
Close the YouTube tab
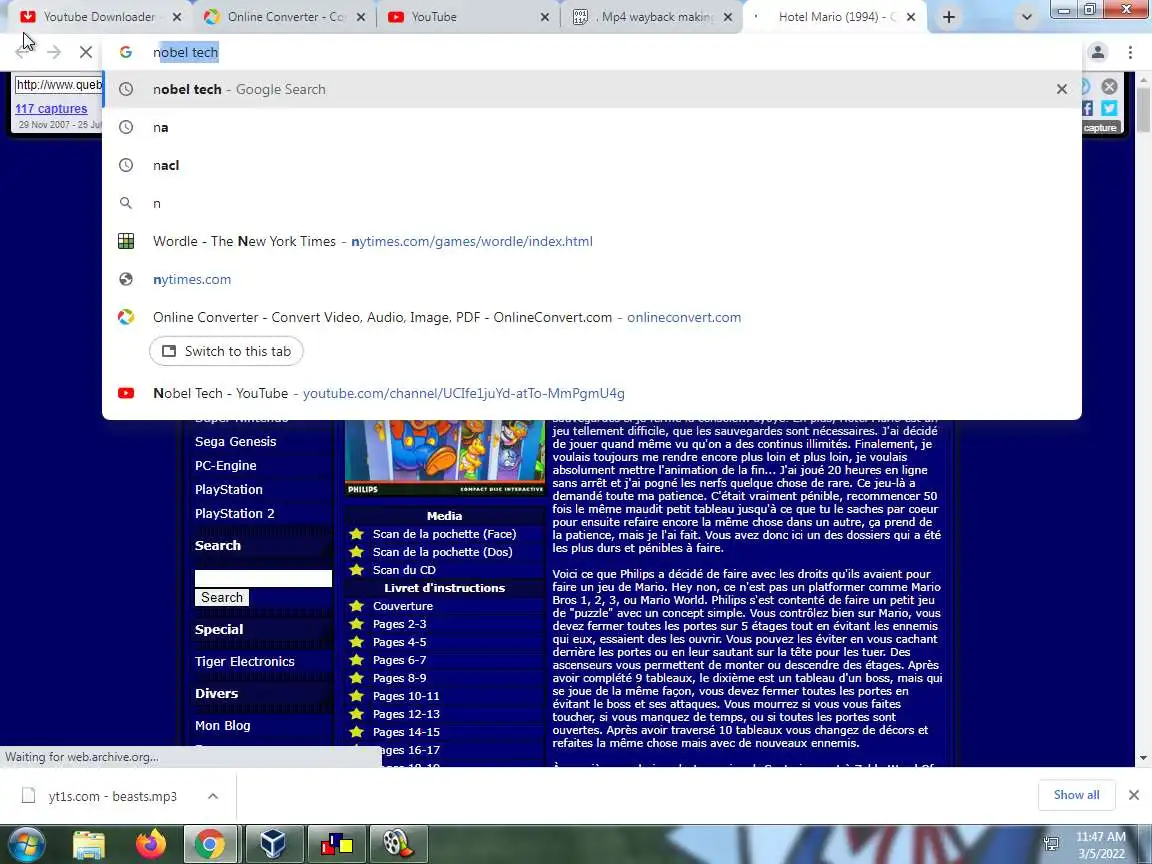(544, 17)
